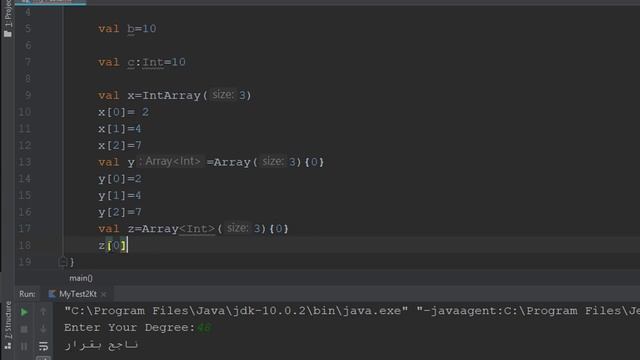Click the 'z[0]' expression on line 18

tap(113, 245)
